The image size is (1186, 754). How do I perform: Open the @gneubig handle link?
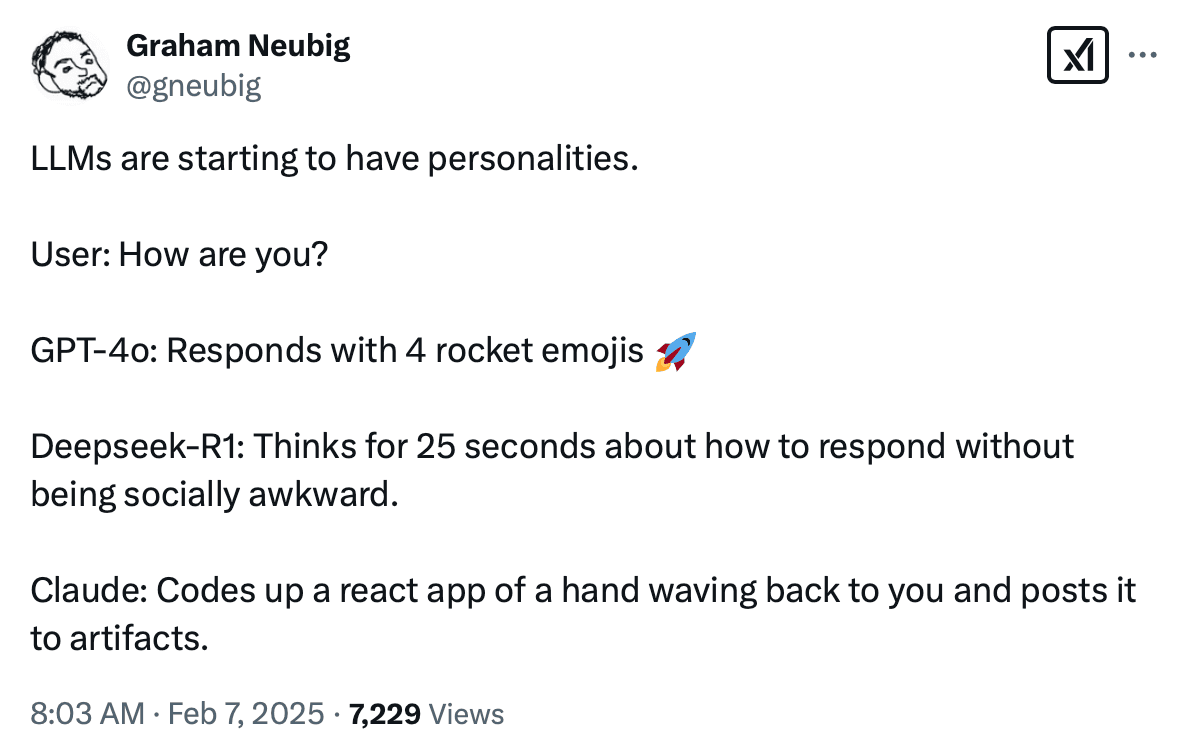coord(194,86)
